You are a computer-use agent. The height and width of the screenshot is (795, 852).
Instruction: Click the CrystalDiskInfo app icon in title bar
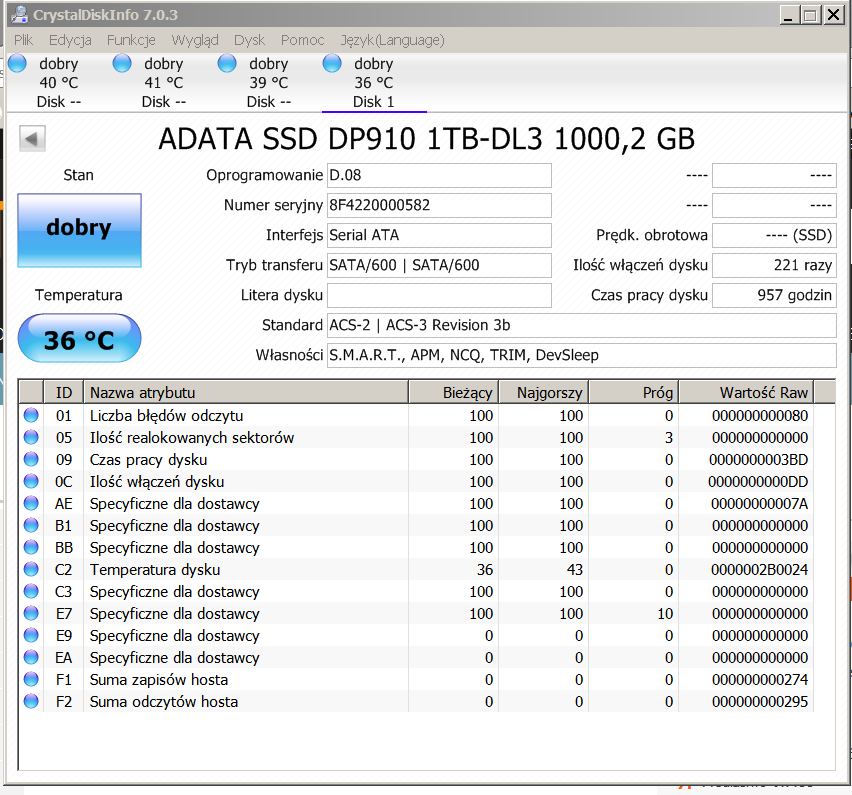click(x=20, y=14)
